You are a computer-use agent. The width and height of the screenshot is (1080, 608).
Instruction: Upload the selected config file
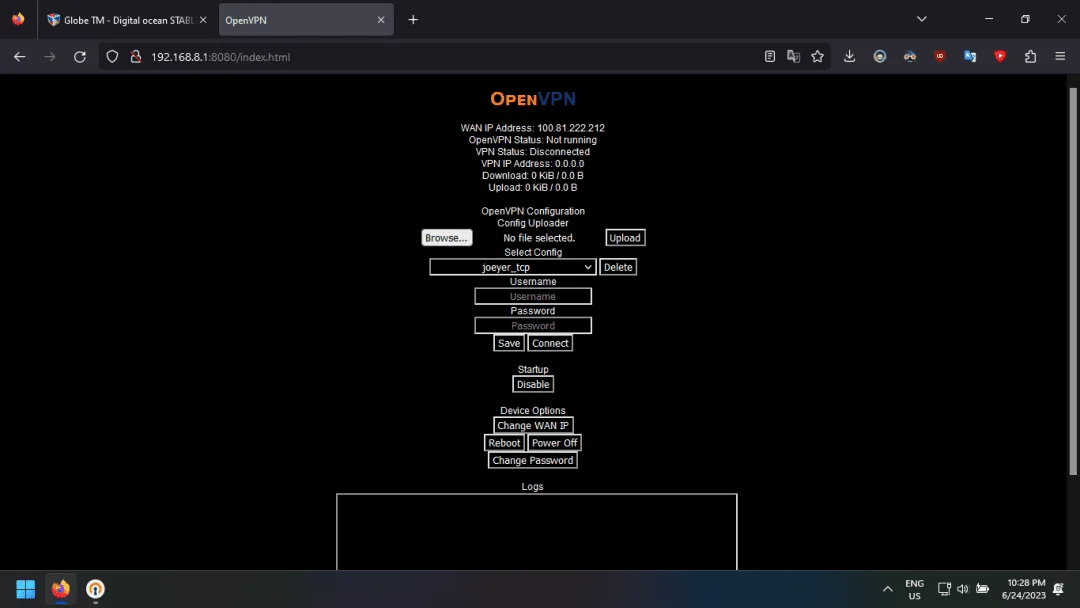point(625,238)
